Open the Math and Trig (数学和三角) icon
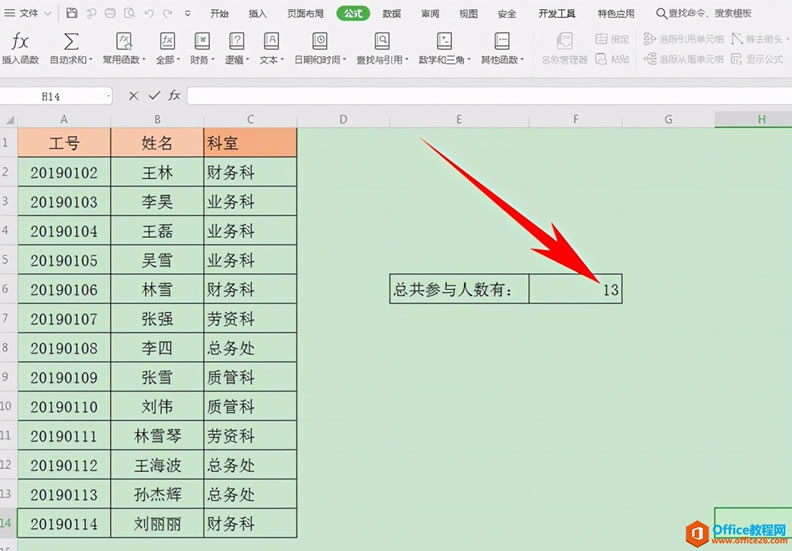This screenshot has width=792, height=551. pyautogui.click(x=444, y=41)
